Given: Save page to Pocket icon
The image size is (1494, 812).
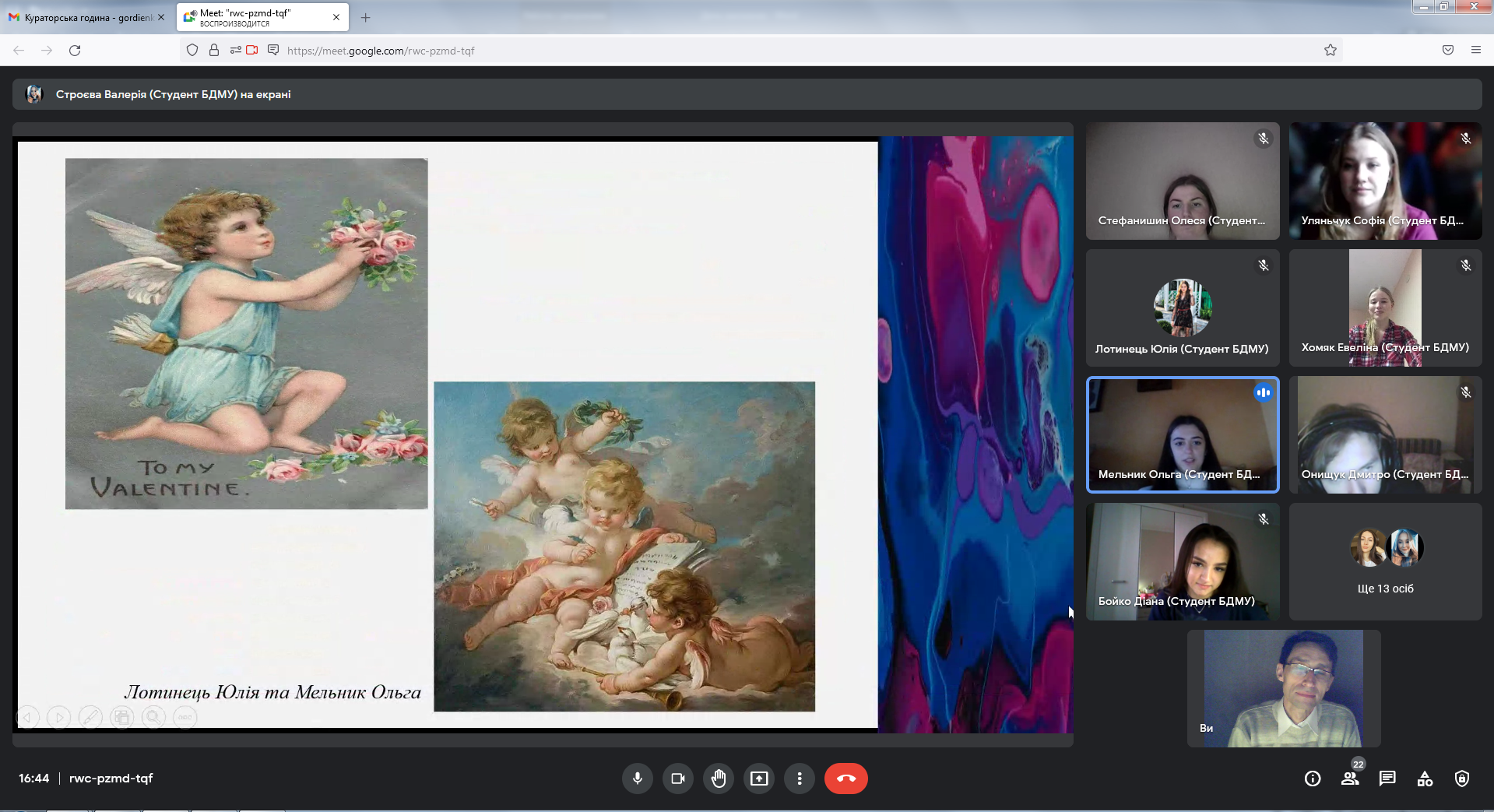Looking at the screenshot, I should point(1448,51).
